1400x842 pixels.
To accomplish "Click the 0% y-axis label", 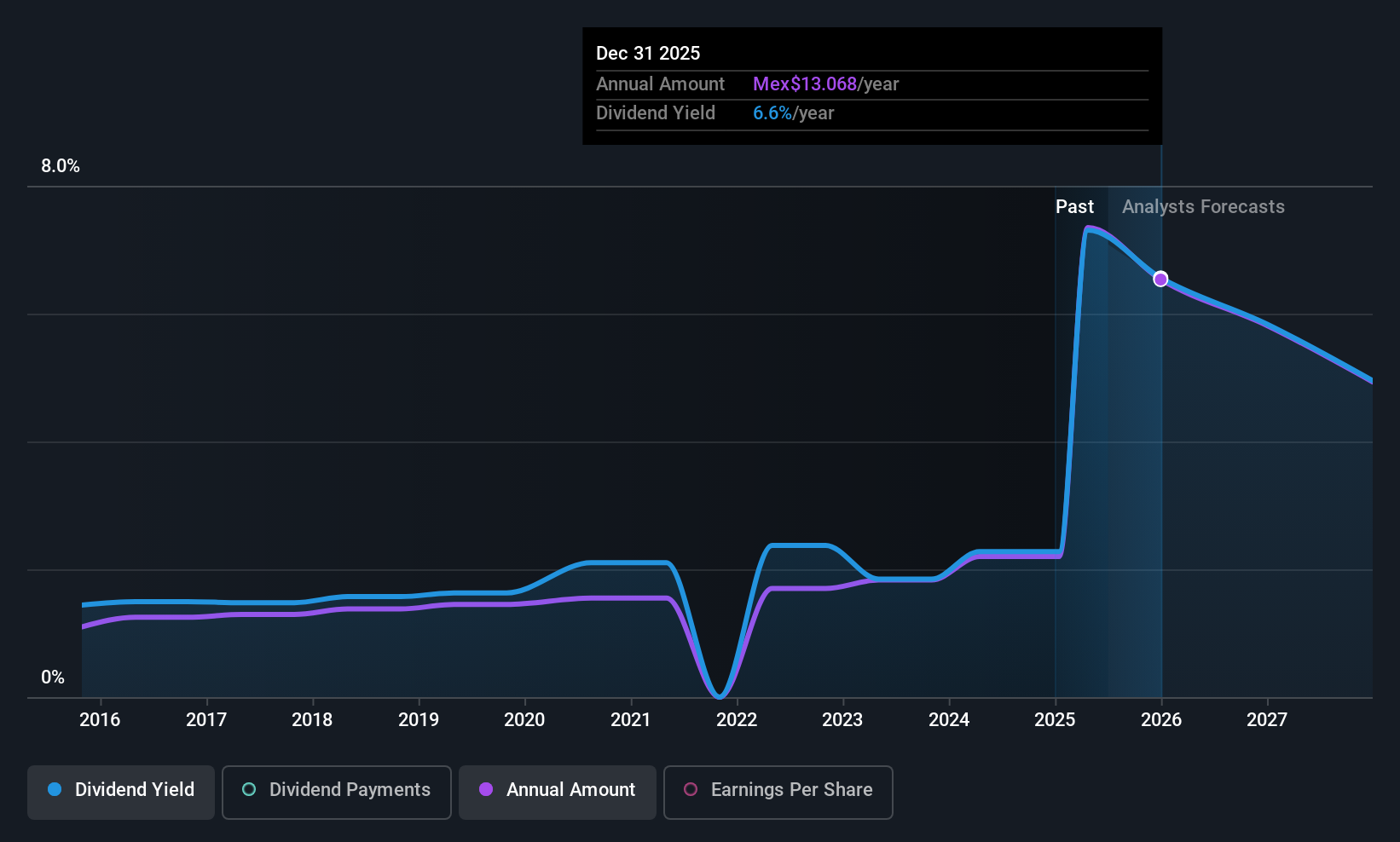I will click(x=53, y=678).
